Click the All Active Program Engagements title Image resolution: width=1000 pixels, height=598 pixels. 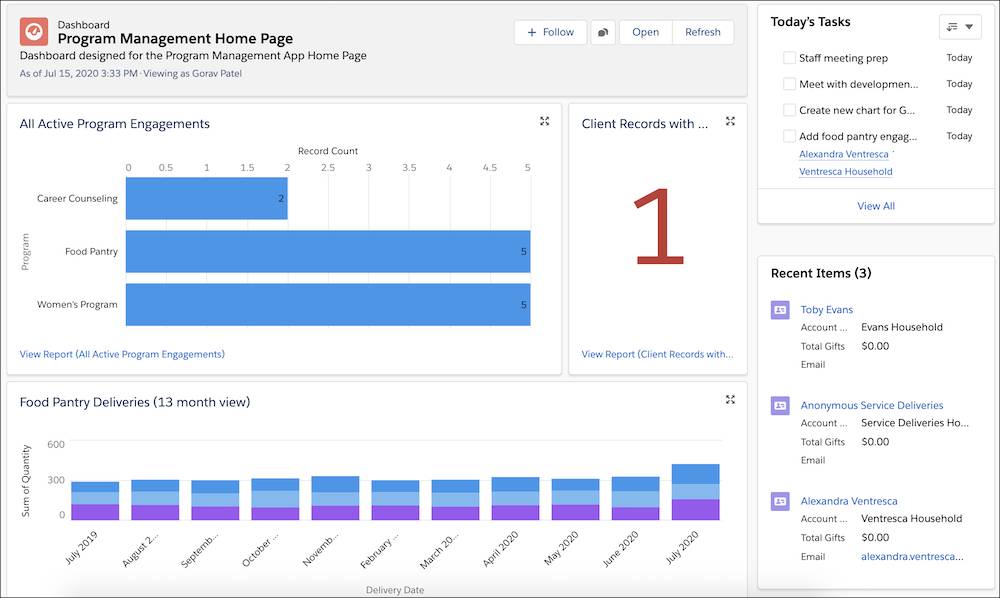coord(115,124)
